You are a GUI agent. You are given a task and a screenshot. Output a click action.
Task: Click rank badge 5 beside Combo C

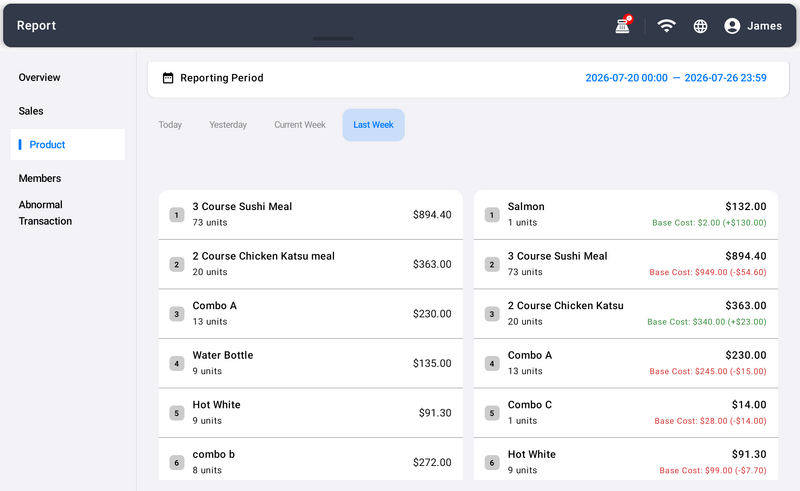coord(492,413)
